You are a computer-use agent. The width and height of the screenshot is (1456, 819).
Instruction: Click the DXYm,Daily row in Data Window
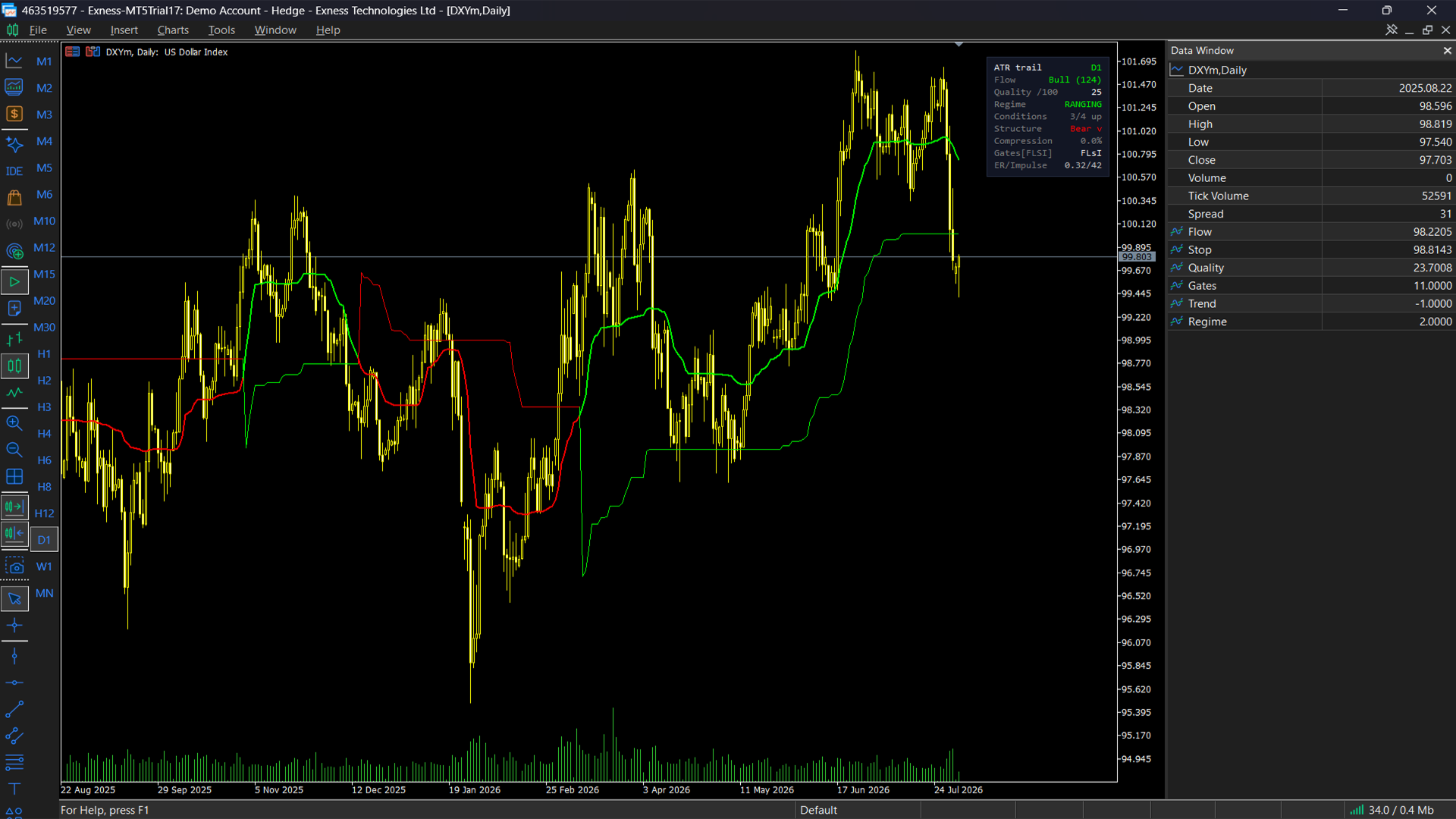point(1310,70)
